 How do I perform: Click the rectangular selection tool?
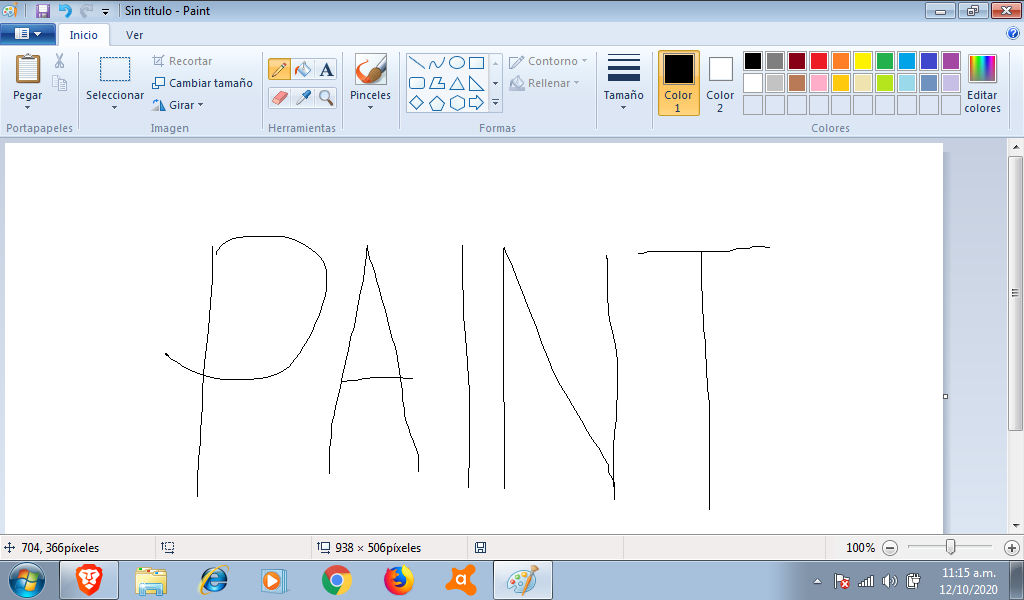click(x=115, y=69)
